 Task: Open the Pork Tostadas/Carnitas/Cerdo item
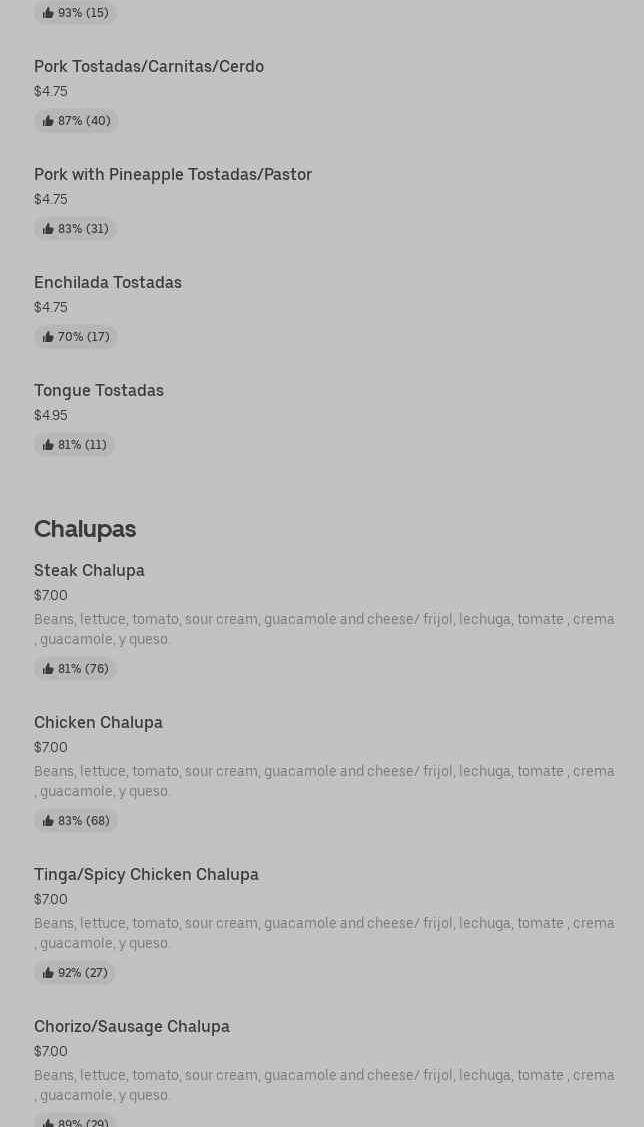[149, 66]
